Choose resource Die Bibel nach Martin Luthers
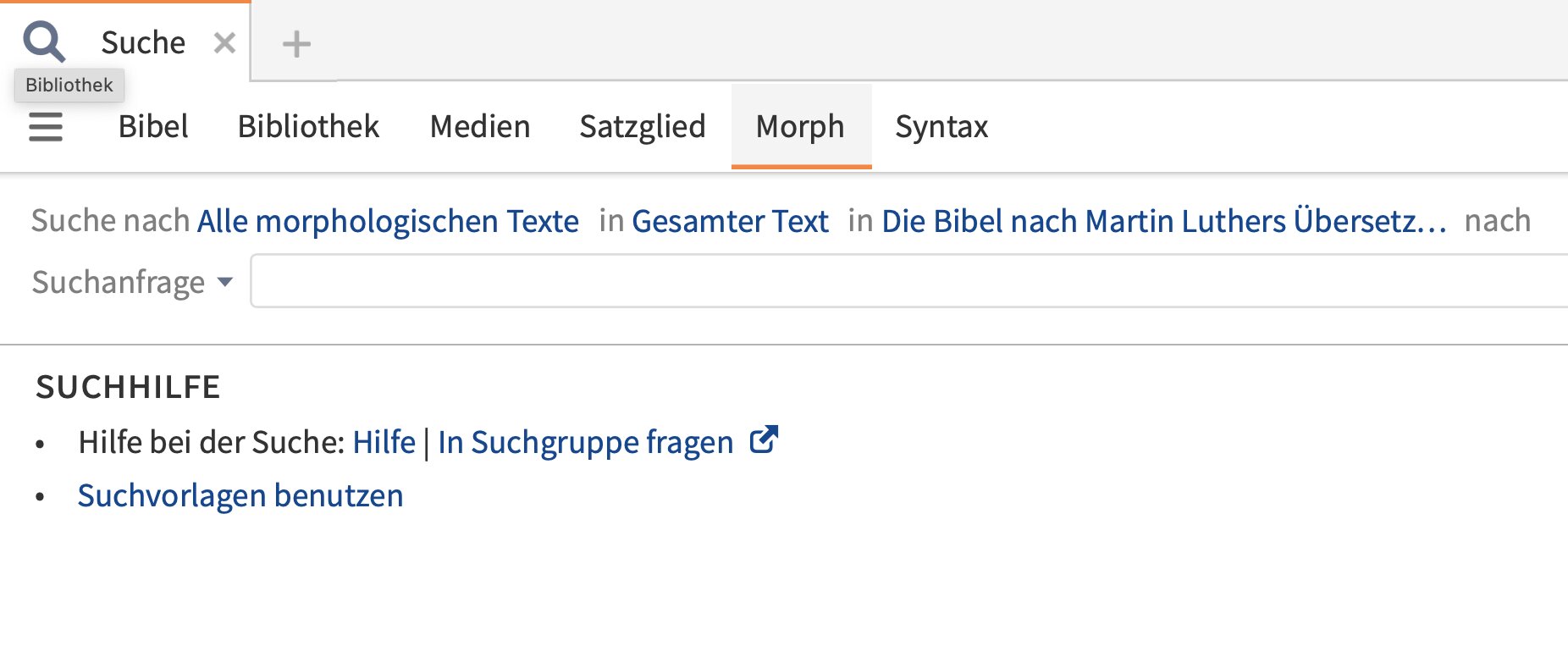This screenshot has height=652, width=1568. 1165,221
